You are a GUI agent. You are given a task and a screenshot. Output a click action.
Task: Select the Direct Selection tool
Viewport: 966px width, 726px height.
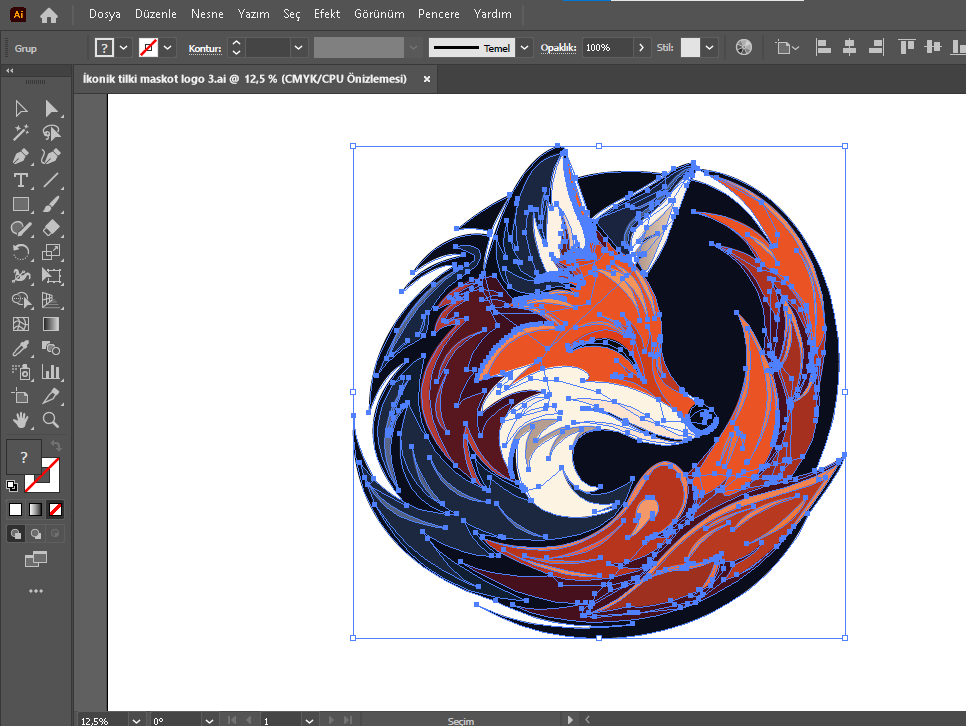coord(51,108)
